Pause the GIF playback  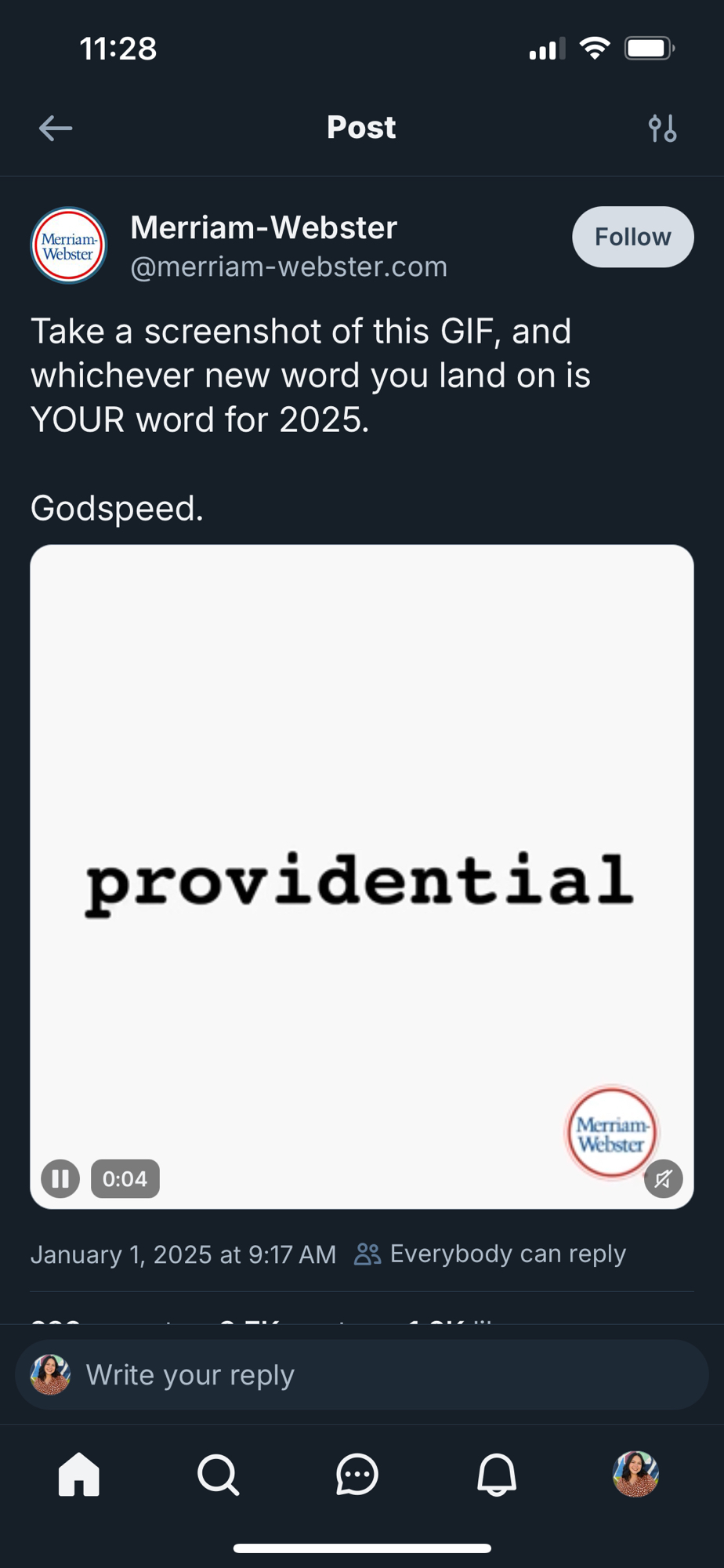click(60, 1178)
